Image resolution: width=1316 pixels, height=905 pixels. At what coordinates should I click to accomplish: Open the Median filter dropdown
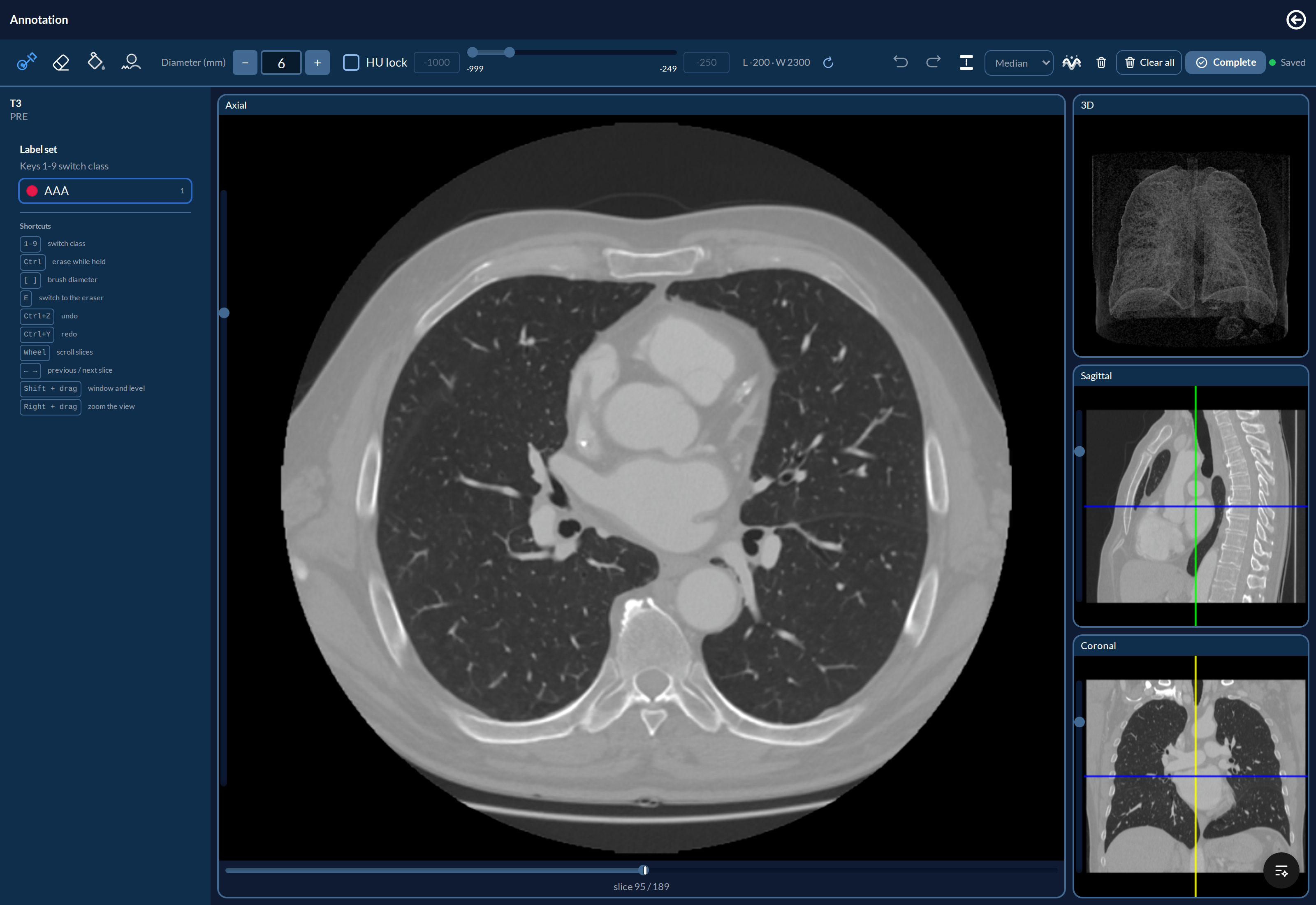pyautogui.click(x=1018, y=63)
